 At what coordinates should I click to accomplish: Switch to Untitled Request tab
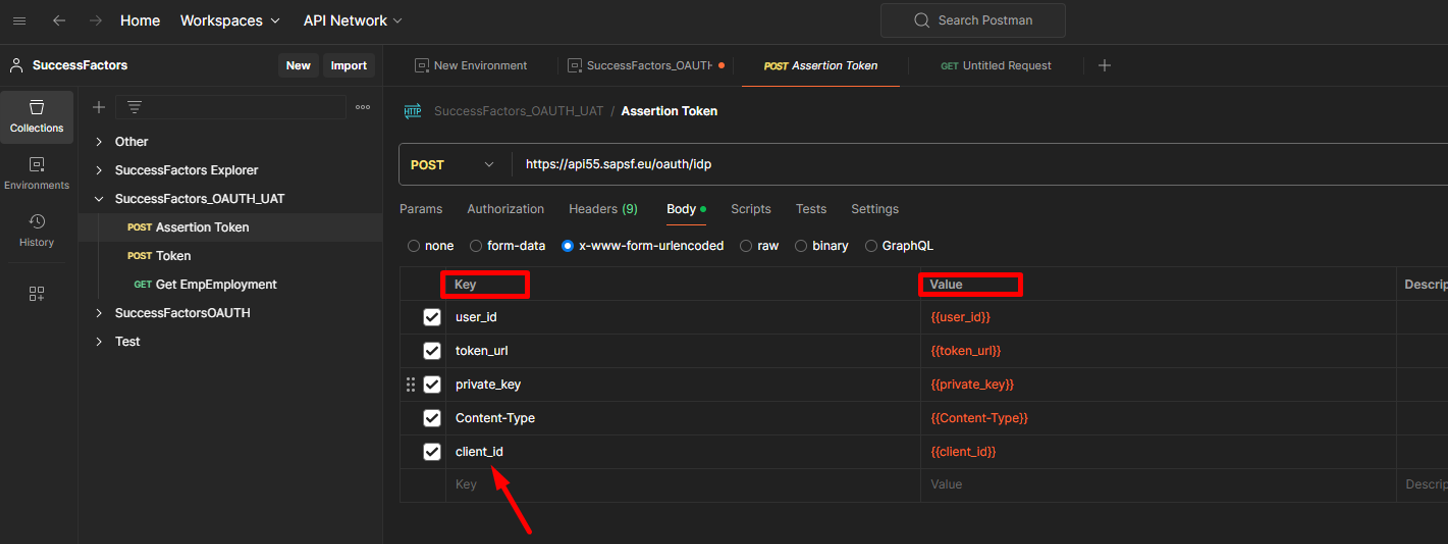coord(996,65)
